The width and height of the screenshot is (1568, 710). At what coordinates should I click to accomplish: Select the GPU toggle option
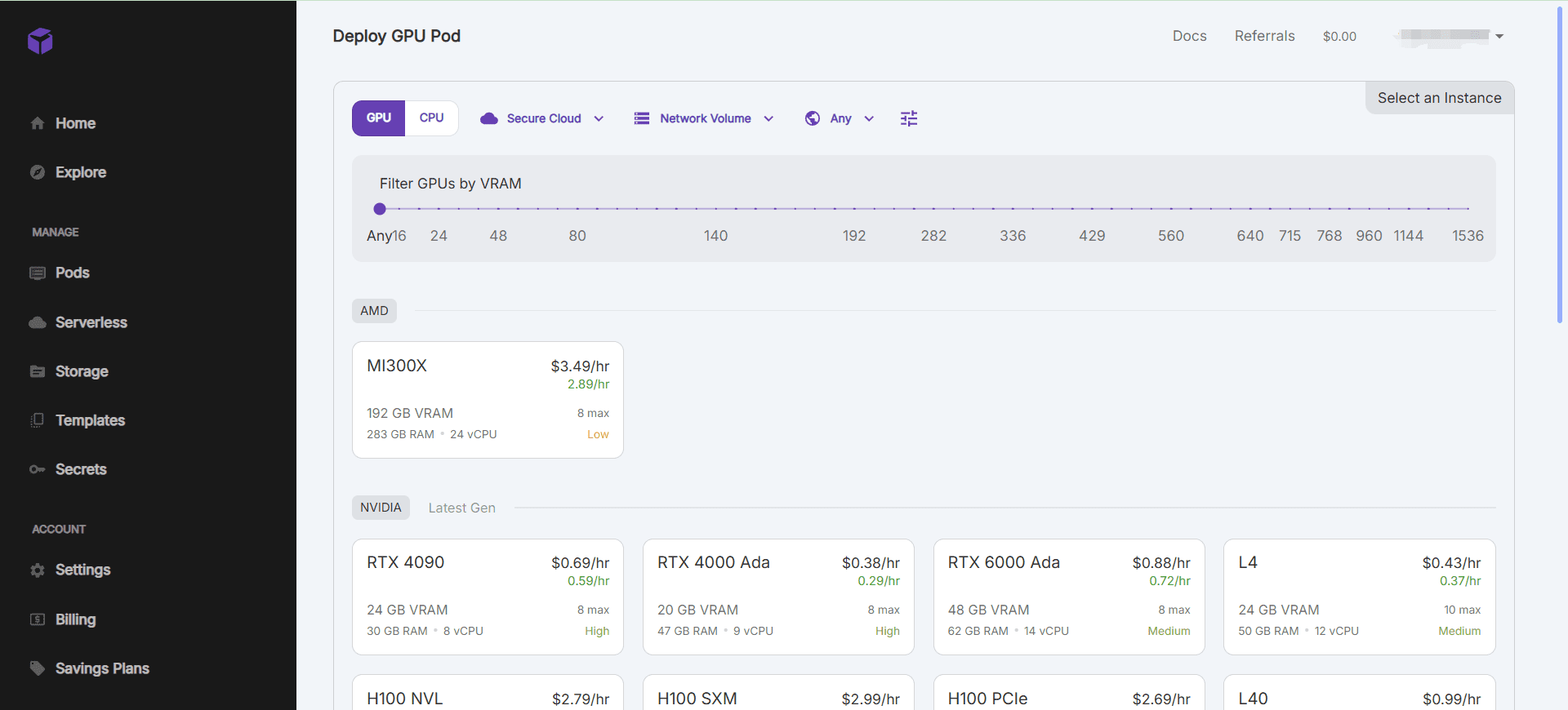[x=378, y=118]
